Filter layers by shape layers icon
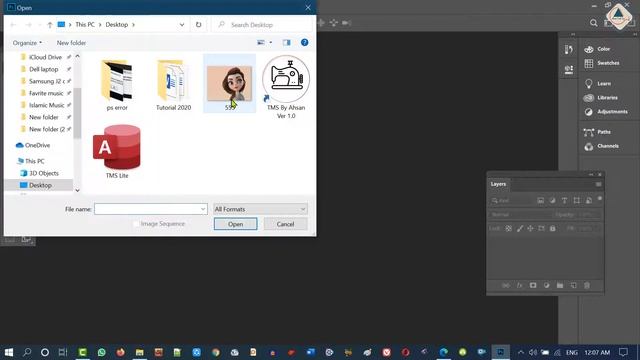This screenshot has width=640, height=360. [577, 200]
